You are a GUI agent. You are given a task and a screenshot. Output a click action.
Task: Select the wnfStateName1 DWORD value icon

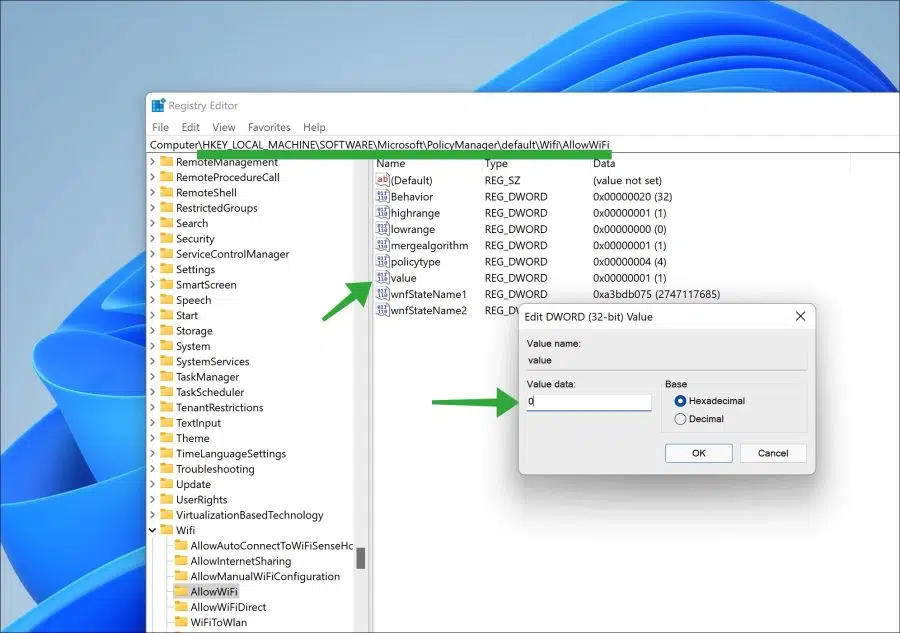(x=382, y=294)
